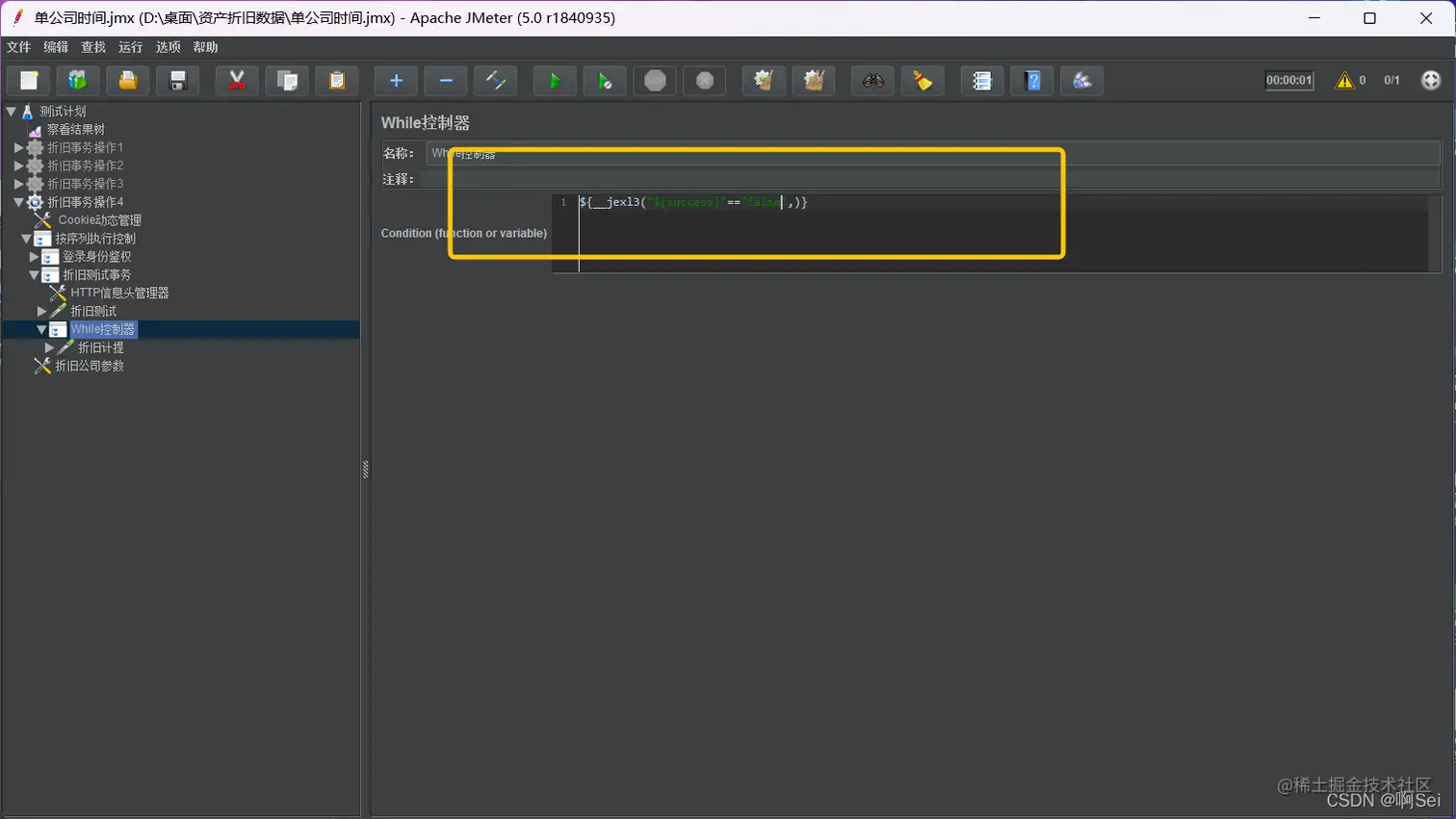Collapse the While控制器 node arrow

41,329
